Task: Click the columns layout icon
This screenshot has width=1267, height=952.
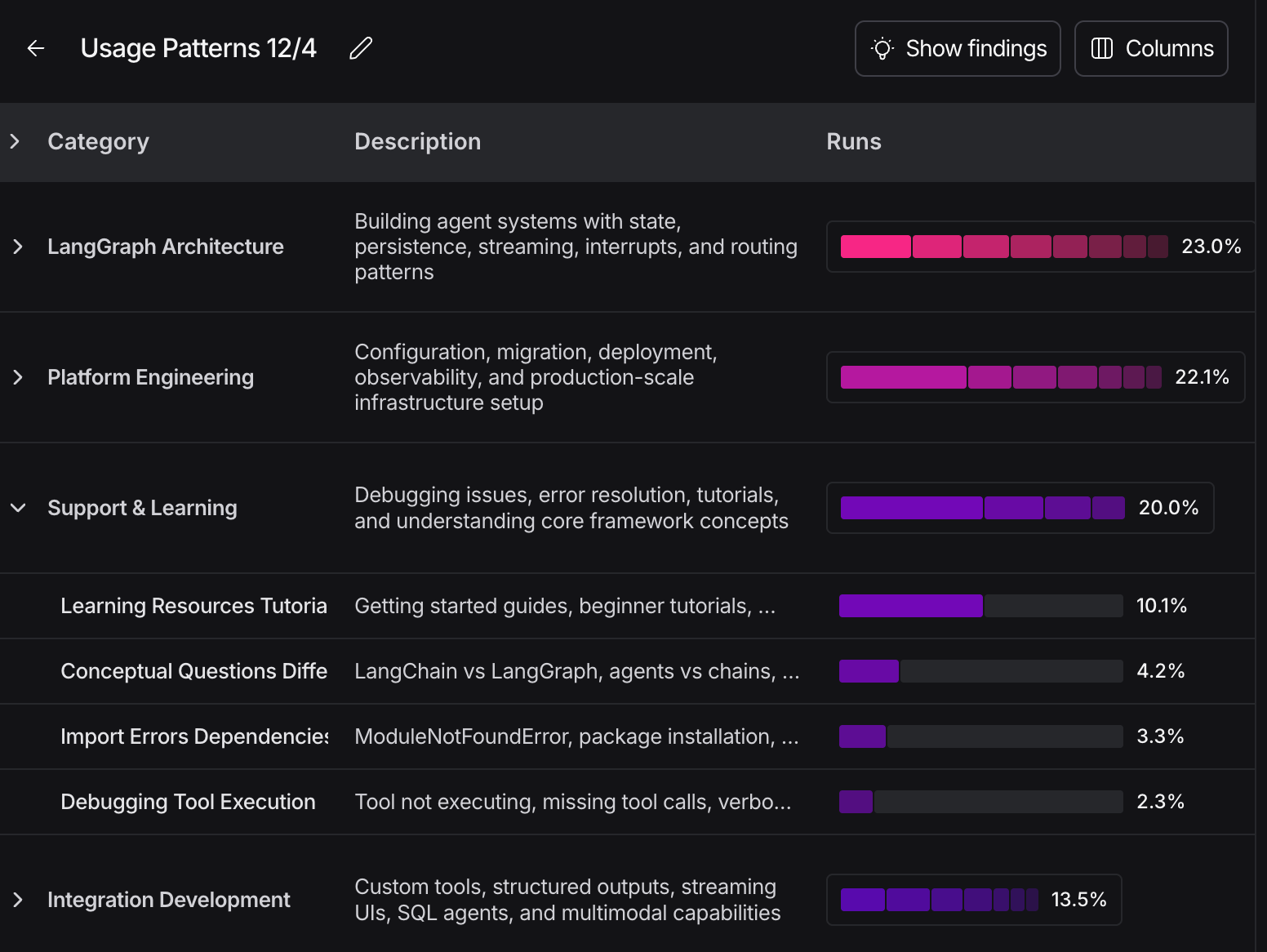Action: pos(1101,49)
